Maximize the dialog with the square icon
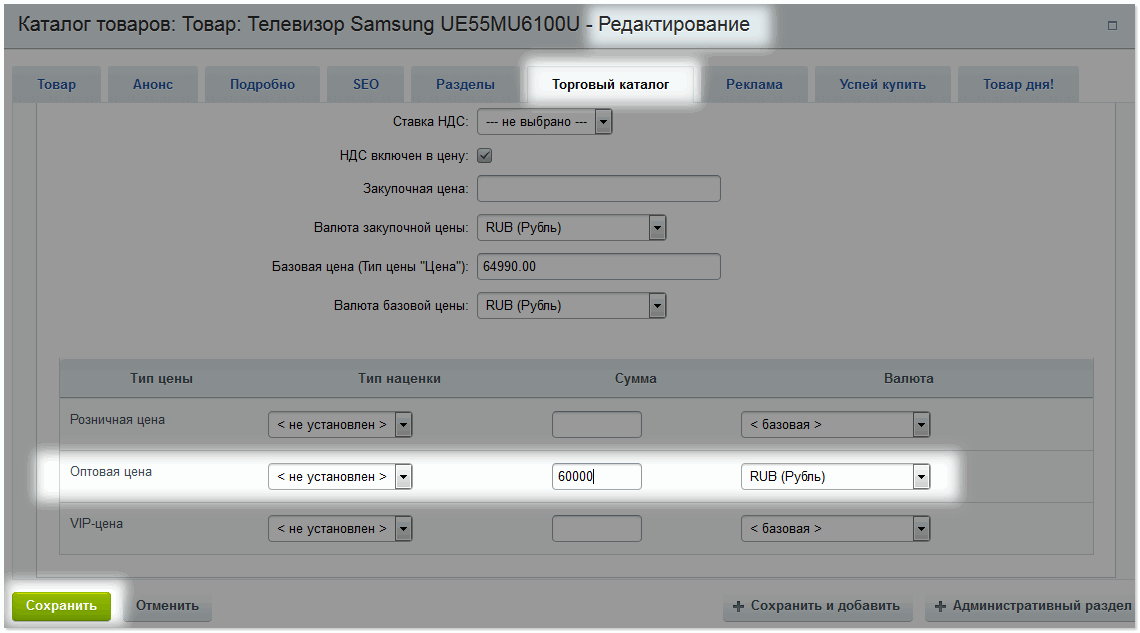The height and width of the screenshot is (633, 1140). (1112, 25)
